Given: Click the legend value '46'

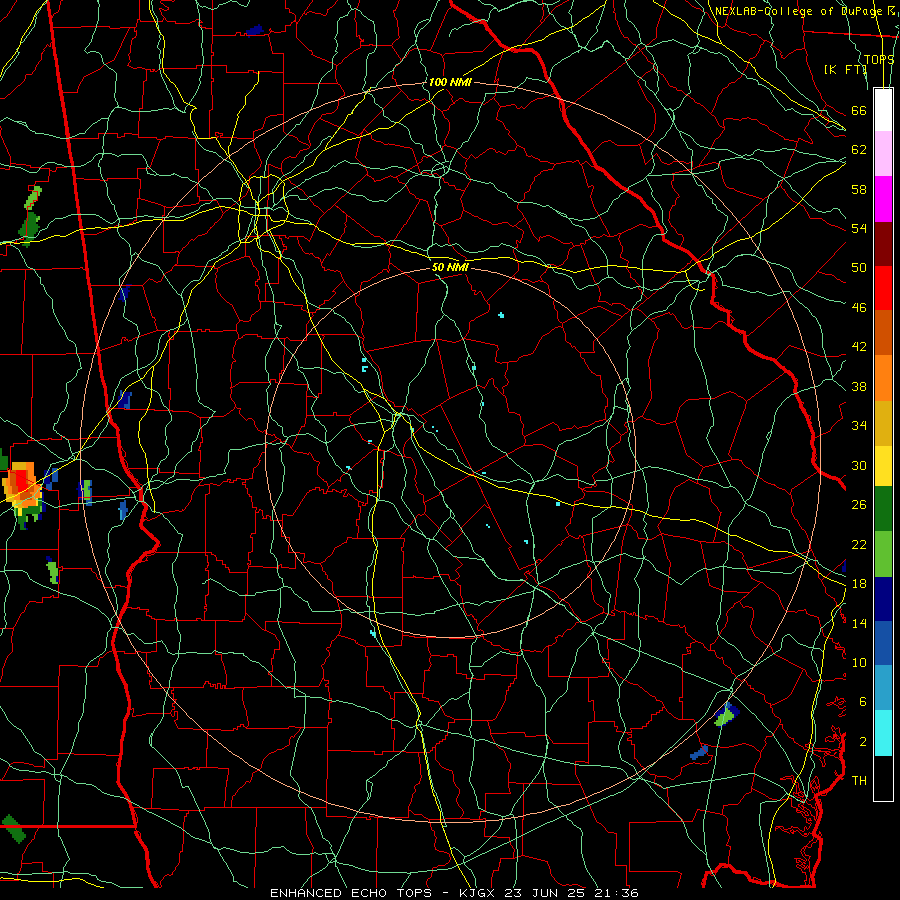Looking at the screenshot, I should [859, 307].
